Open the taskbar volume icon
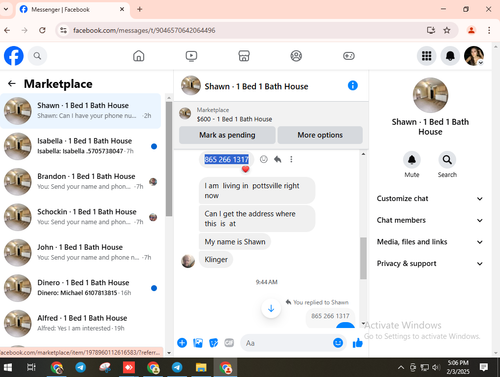The width and height of the screenshot is (500, 377). (x=436, y=367)
